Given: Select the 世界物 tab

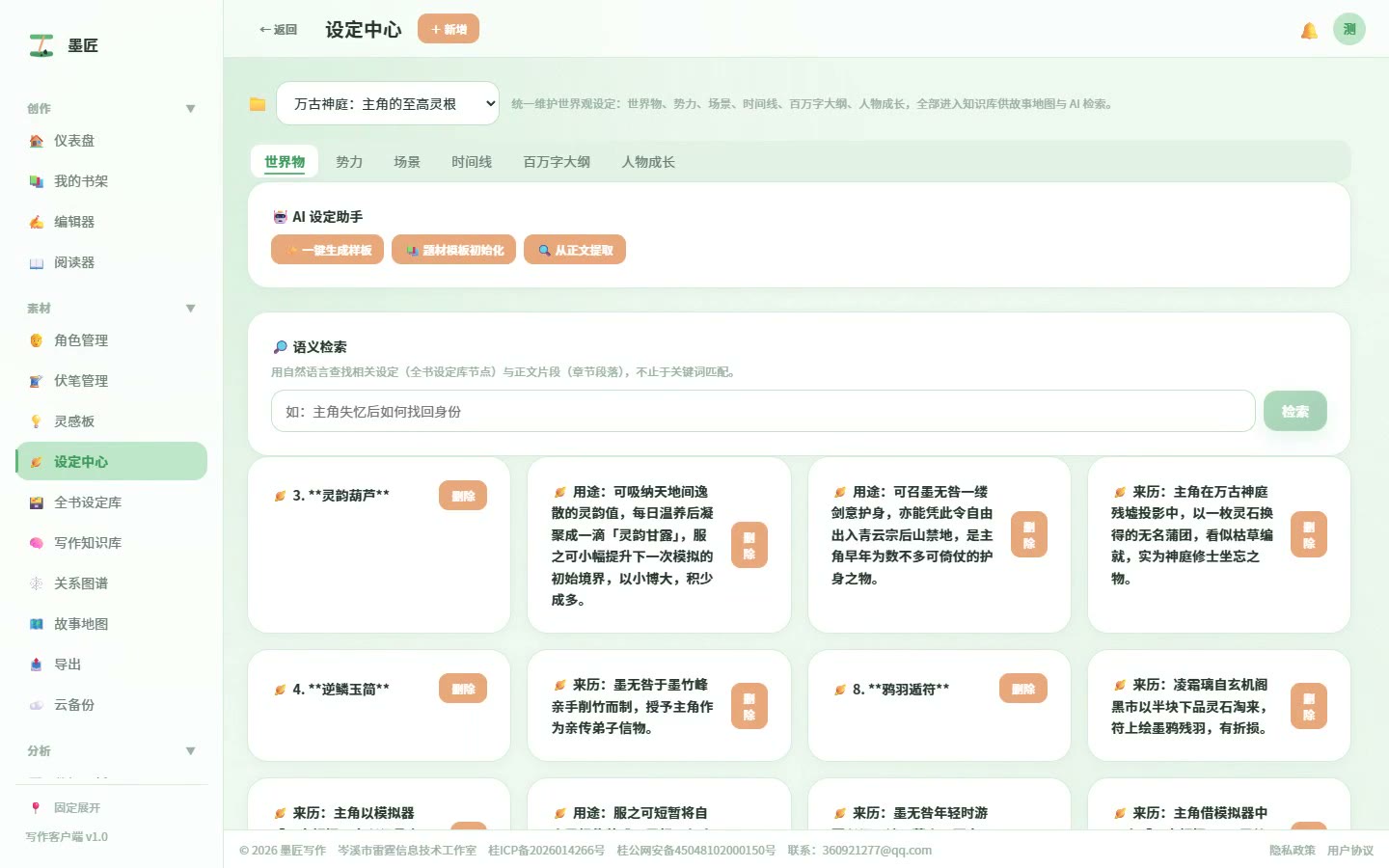Looking at the screenshot, I should [285, 162].
